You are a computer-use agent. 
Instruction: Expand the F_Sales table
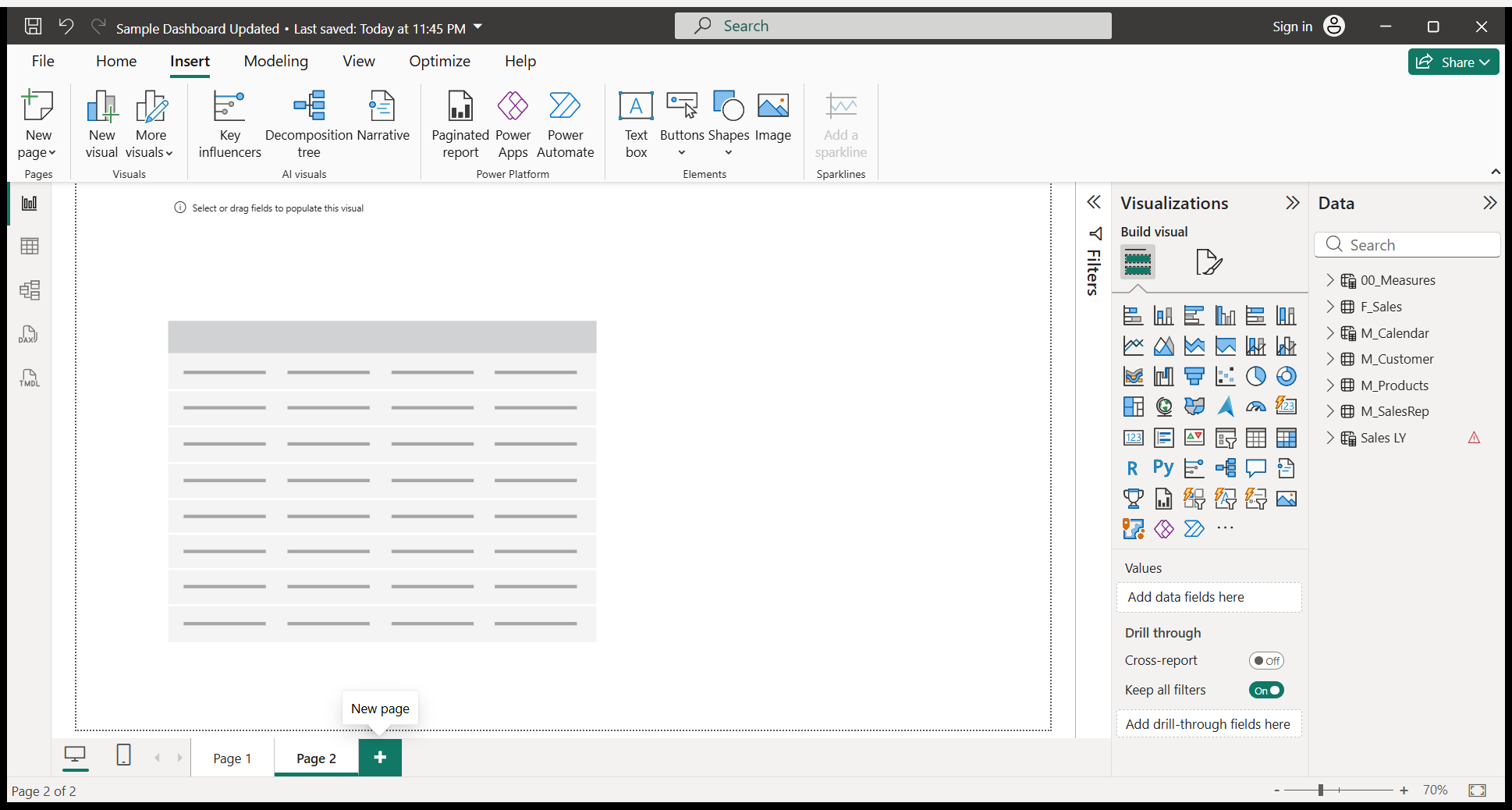click(1330, 307)
